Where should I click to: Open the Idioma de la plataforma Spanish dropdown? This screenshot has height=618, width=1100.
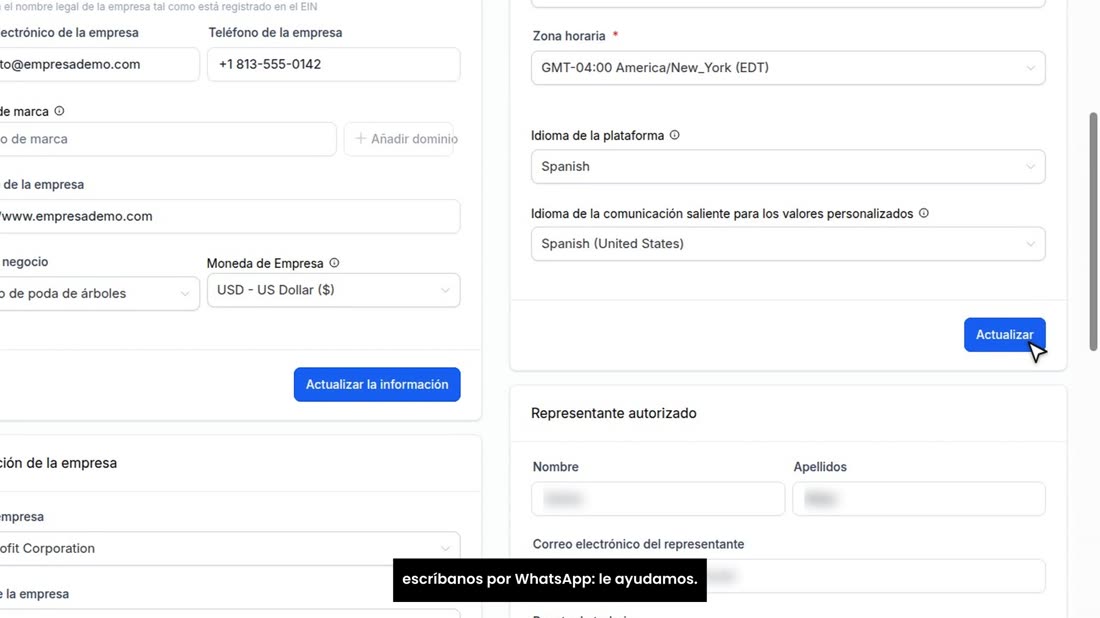pyautogui.click(x=788, y=166)
